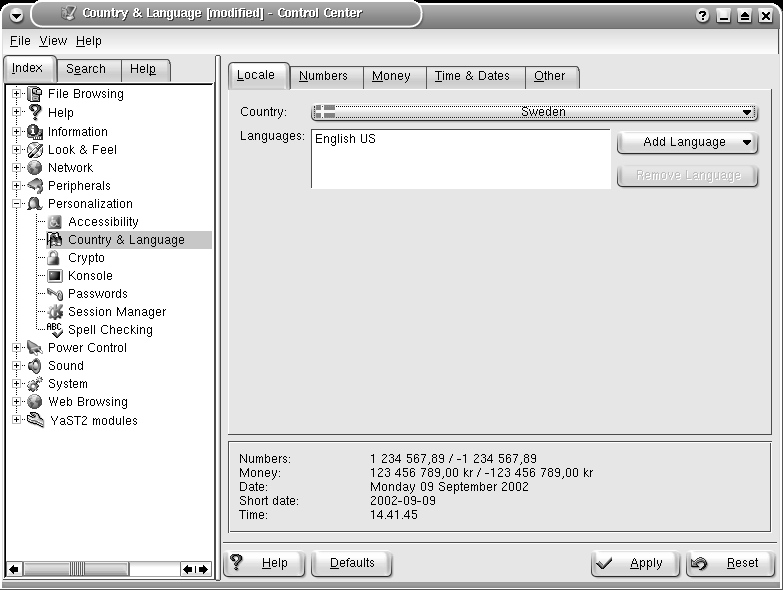Viewport: 783px width, 590px height.
Task: Click the Reset button
Action: tap(730, 563)
